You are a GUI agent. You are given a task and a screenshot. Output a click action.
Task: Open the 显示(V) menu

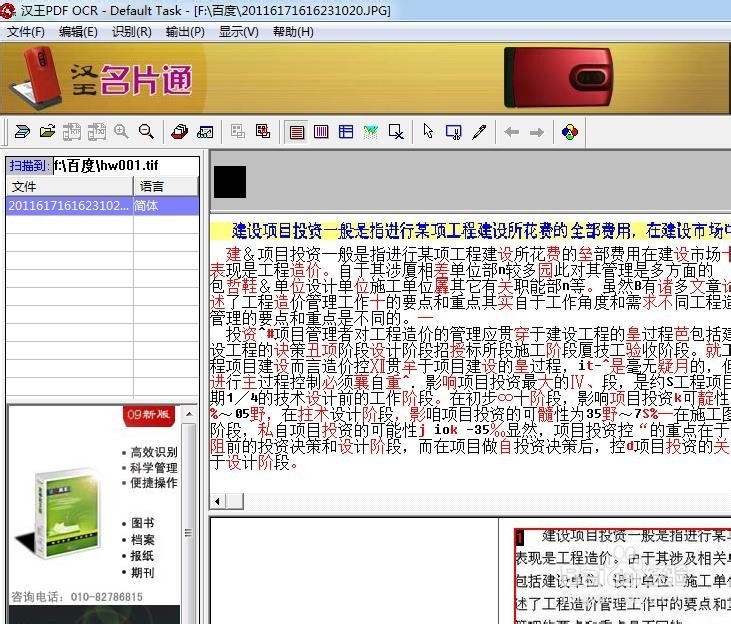[239, 32]
